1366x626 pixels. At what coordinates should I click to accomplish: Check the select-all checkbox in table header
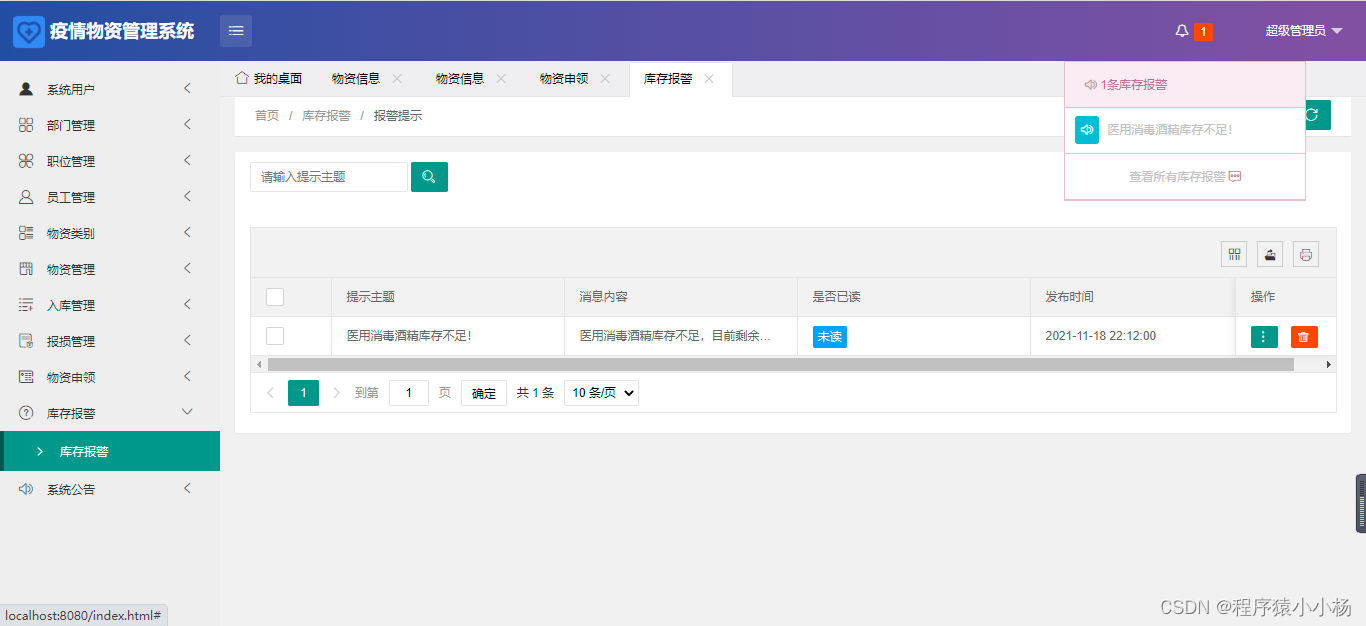[x=275, y=297]
